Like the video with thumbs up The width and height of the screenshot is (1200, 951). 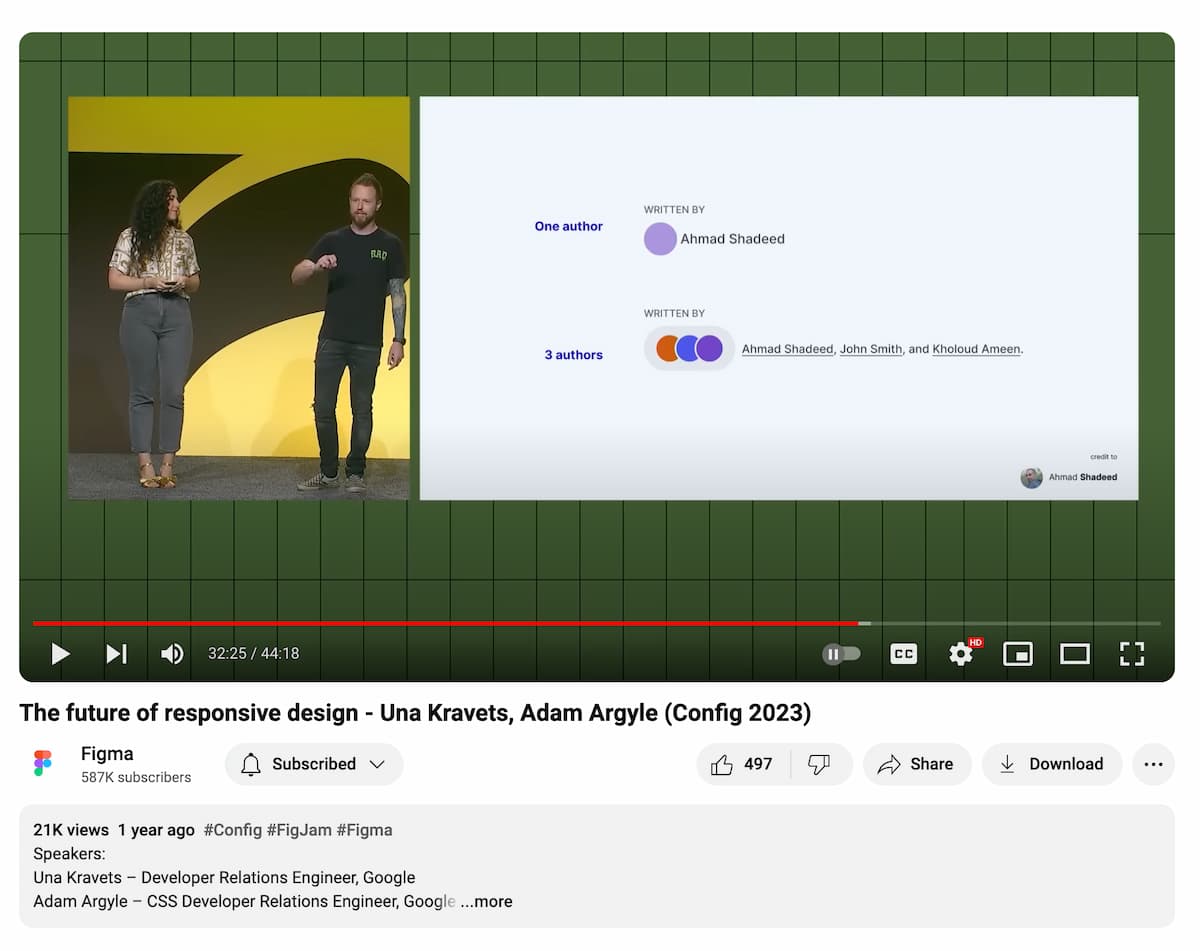pos(742,764)
